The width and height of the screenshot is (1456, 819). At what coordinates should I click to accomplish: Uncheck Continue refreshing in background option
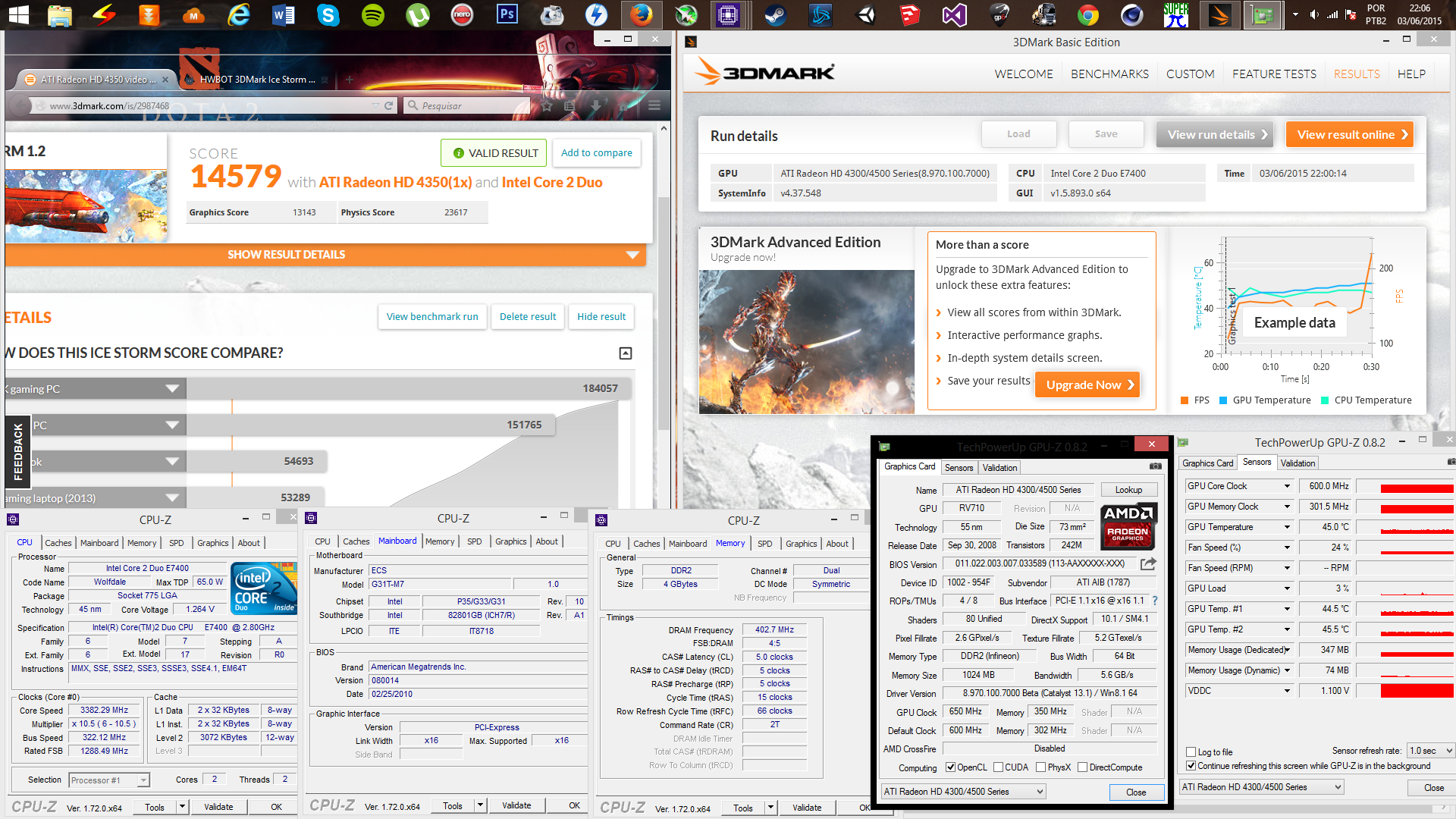pyautogui.click(x=1191, y=766)
